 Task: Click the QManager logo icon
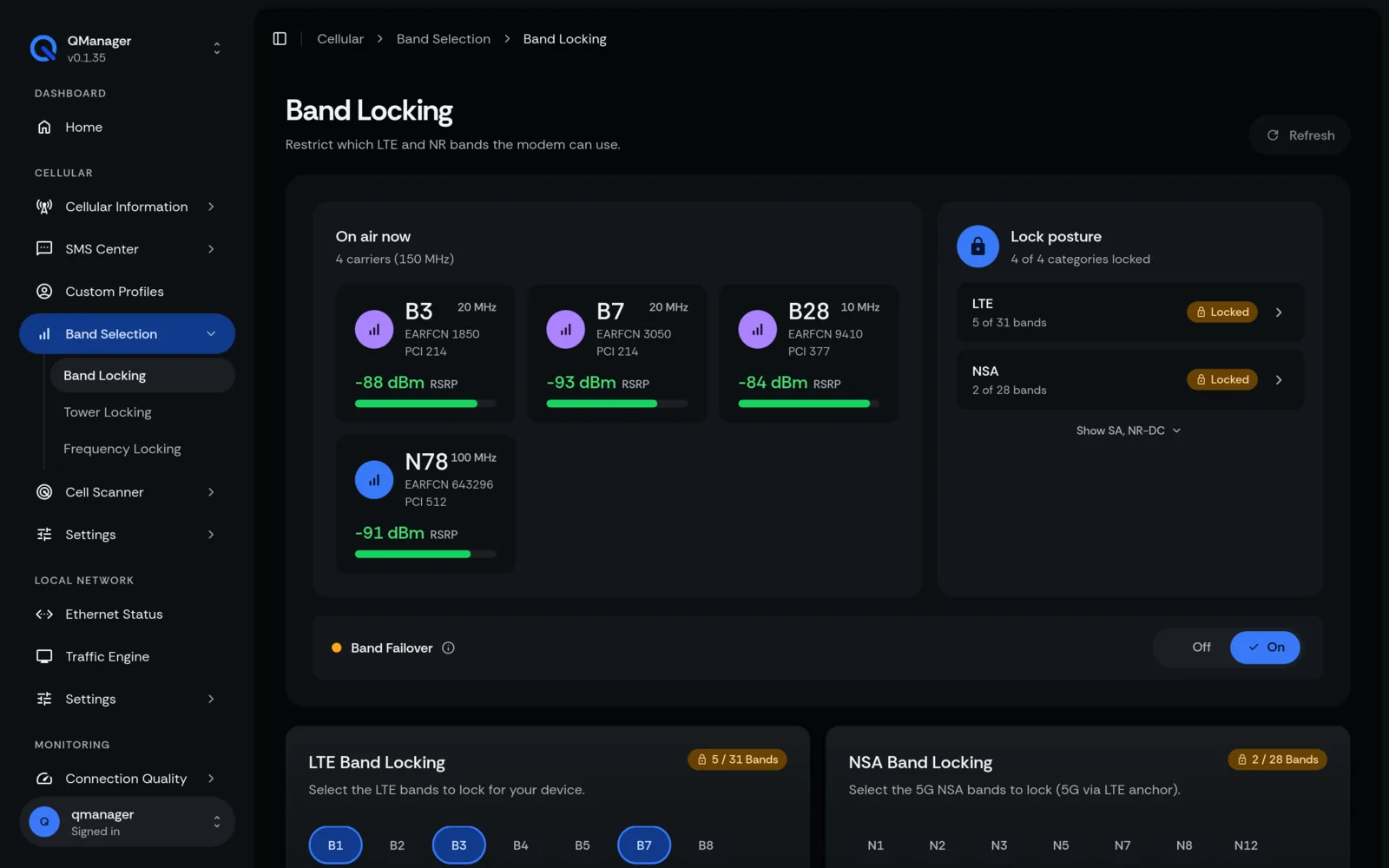pos(43,49)
